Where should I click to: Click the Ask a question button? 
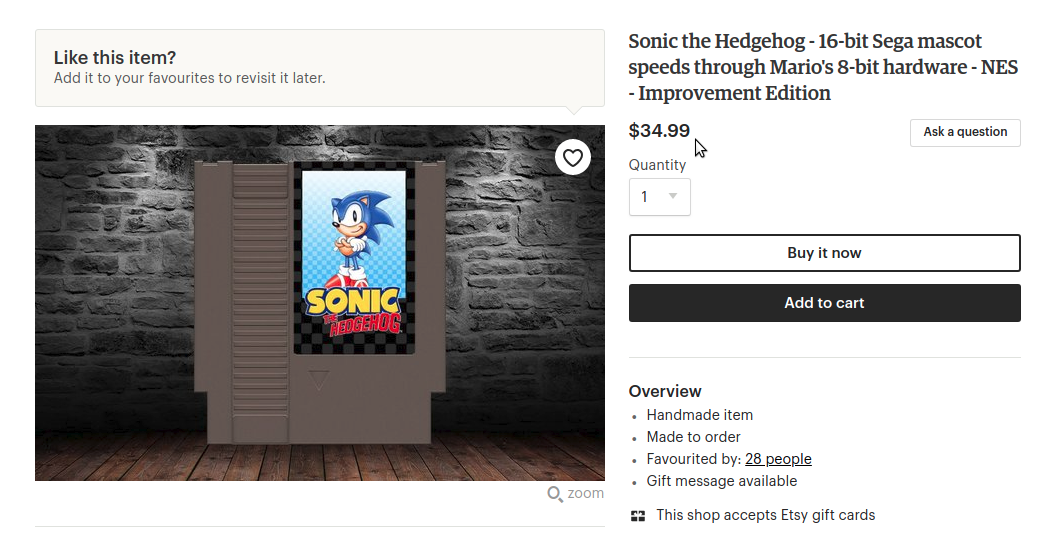click(965, 132)
